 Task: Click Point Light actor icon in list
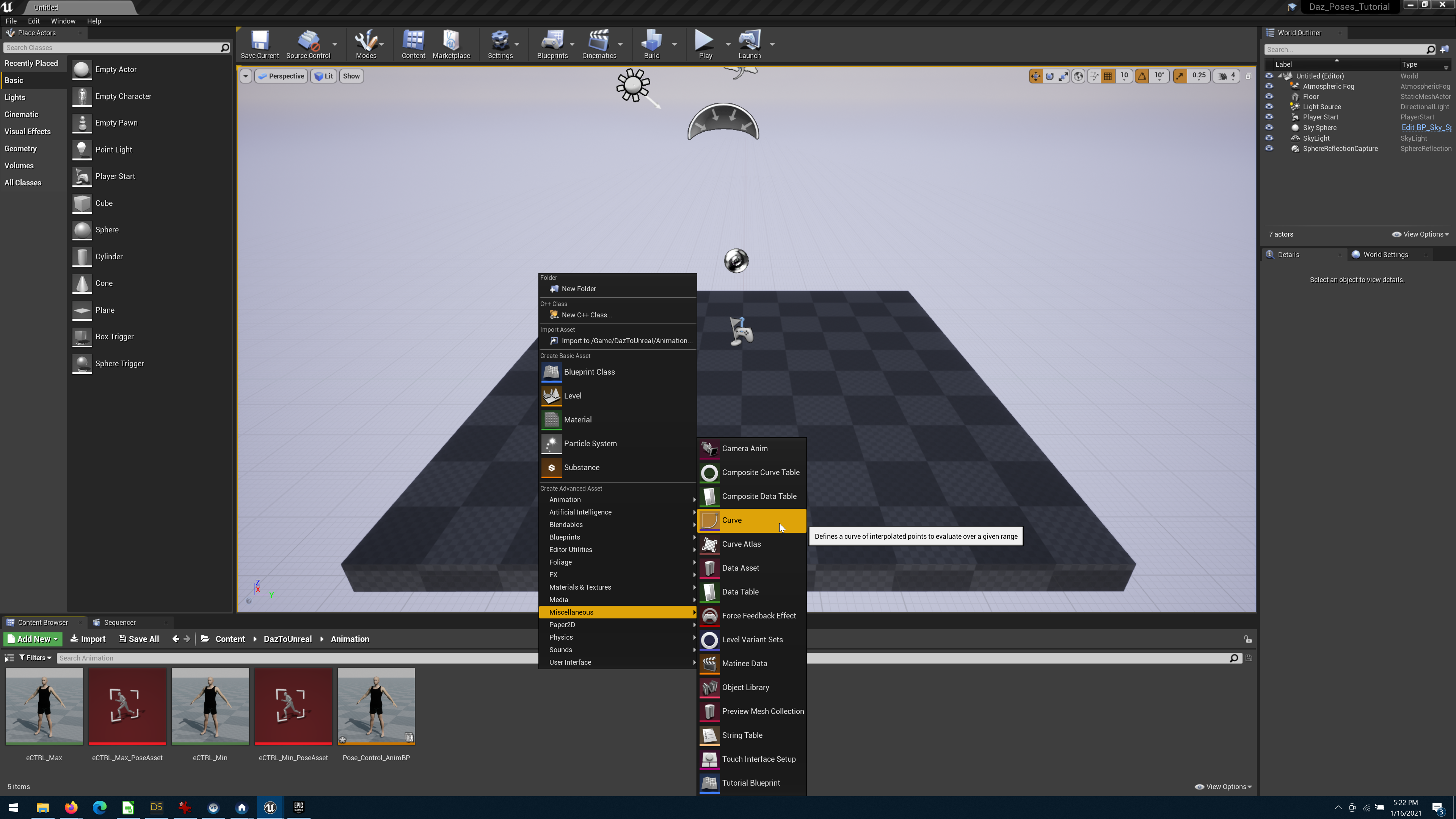82,150
